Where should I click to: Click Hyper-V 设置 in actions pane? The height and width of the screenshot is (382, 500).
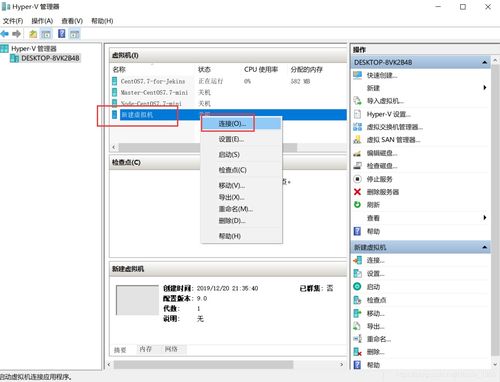click(388, 114)
